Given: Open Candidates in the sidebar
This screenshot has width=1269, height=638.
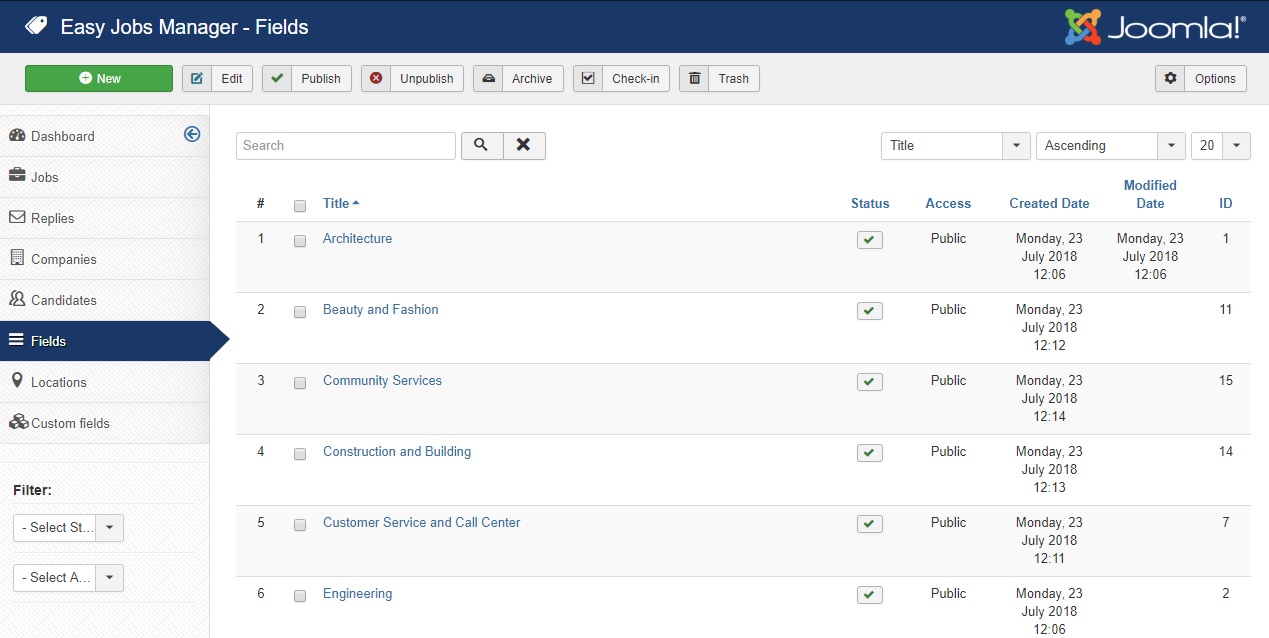Looking at the screenshot, I should pyautogui.click(x=104, y=300).
